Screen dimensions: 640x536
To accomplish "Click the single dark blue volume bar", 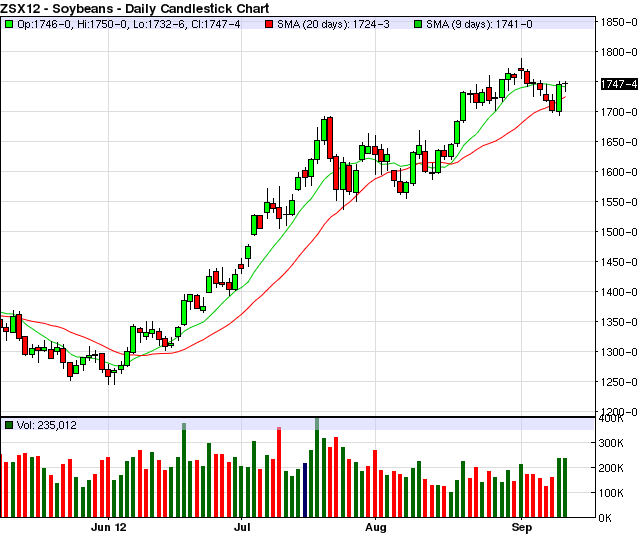I will click(x=304, y=490).
